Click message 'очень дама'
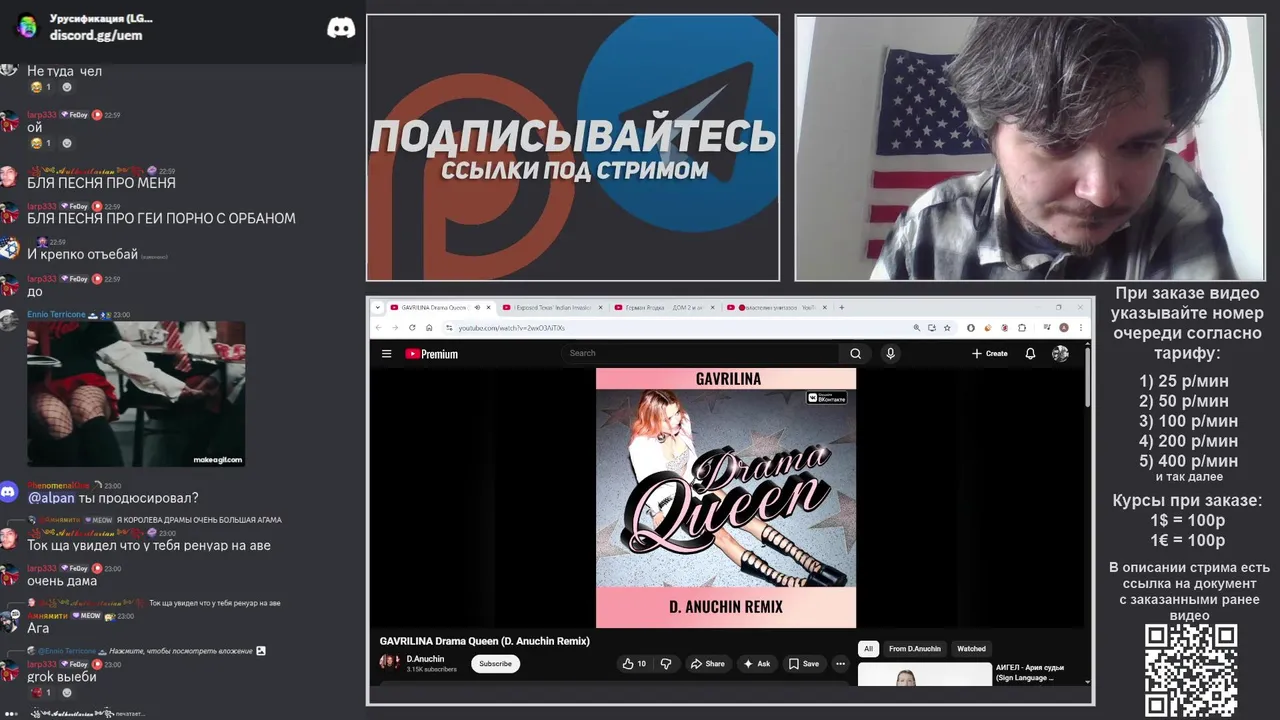This screenshot has width=1280, height=720. [x=62, y=581]
